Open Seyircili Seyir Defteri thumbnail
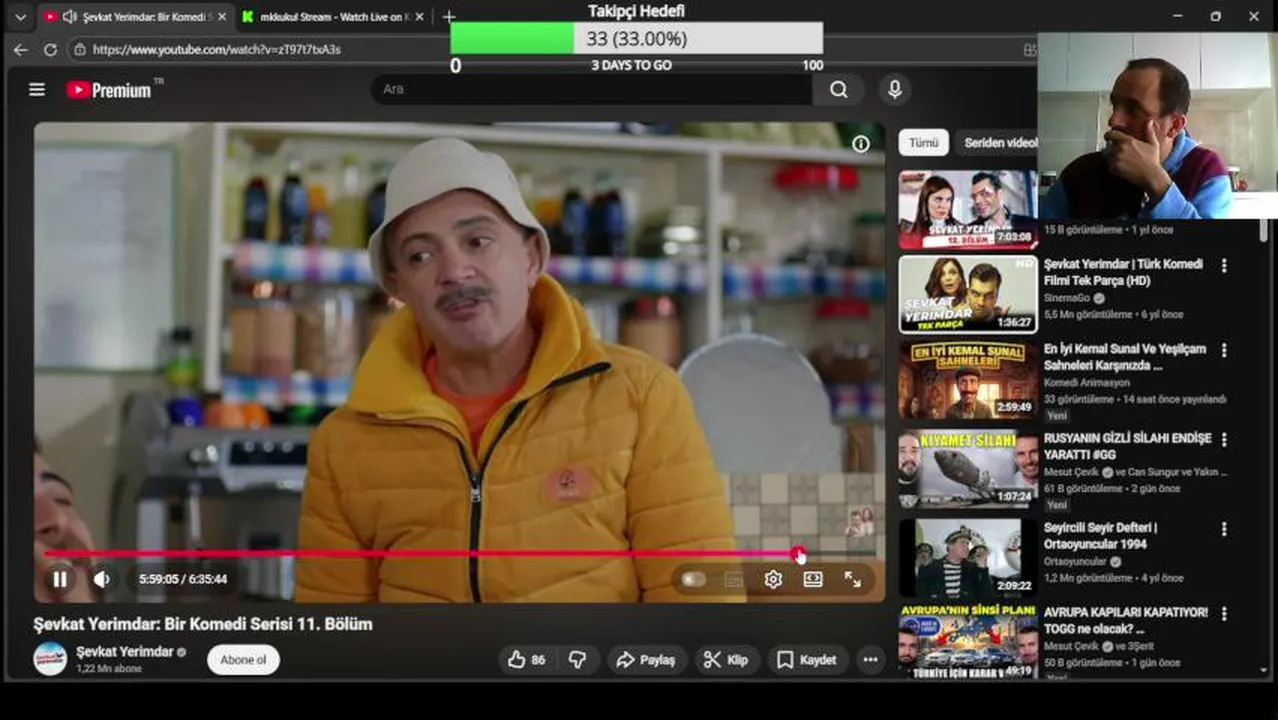Viewport: 1278px width, 720px height. click(968, 558)
